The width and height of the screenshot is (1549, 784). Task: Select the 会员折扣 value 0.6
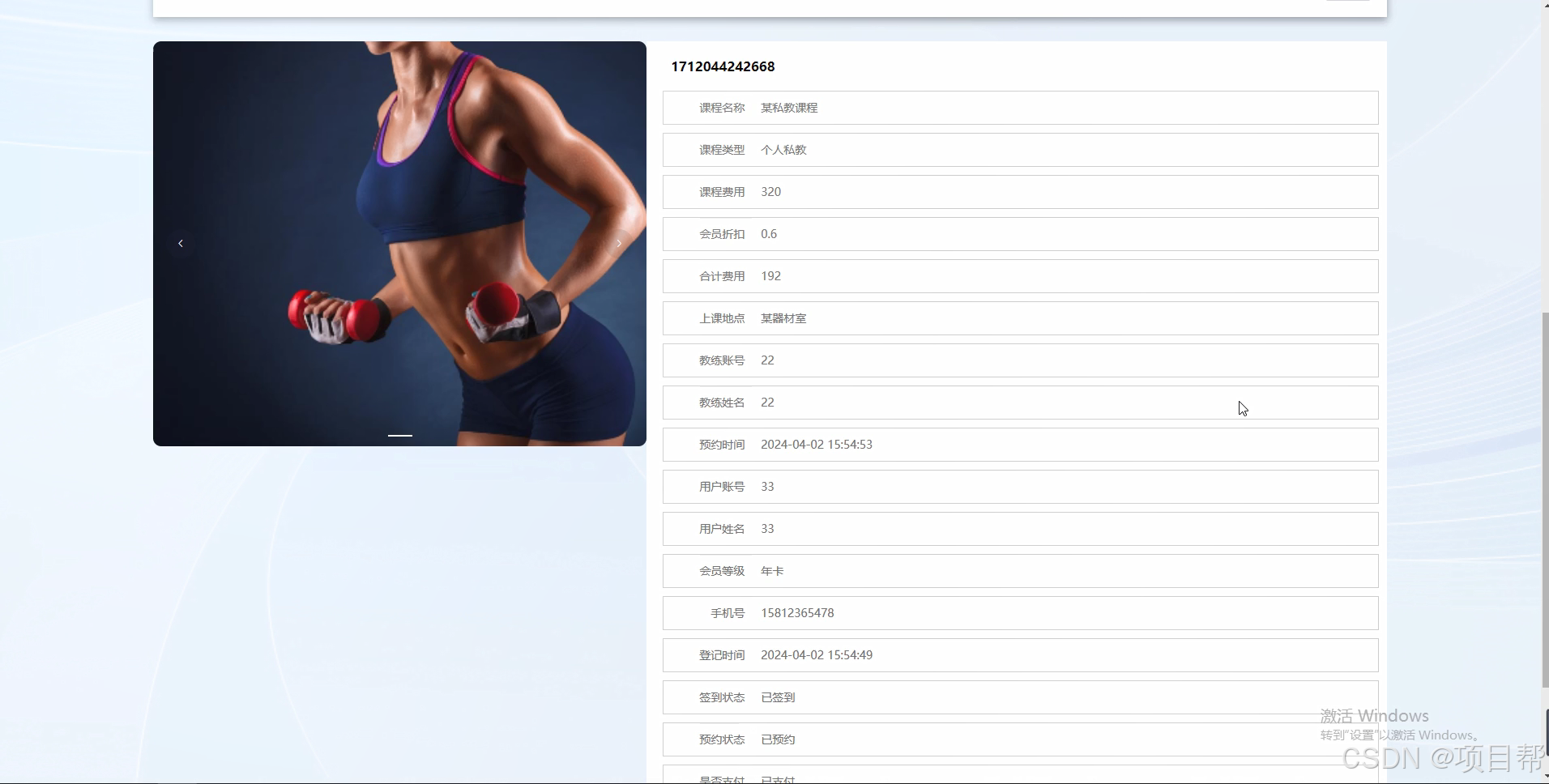pos(769,234)
